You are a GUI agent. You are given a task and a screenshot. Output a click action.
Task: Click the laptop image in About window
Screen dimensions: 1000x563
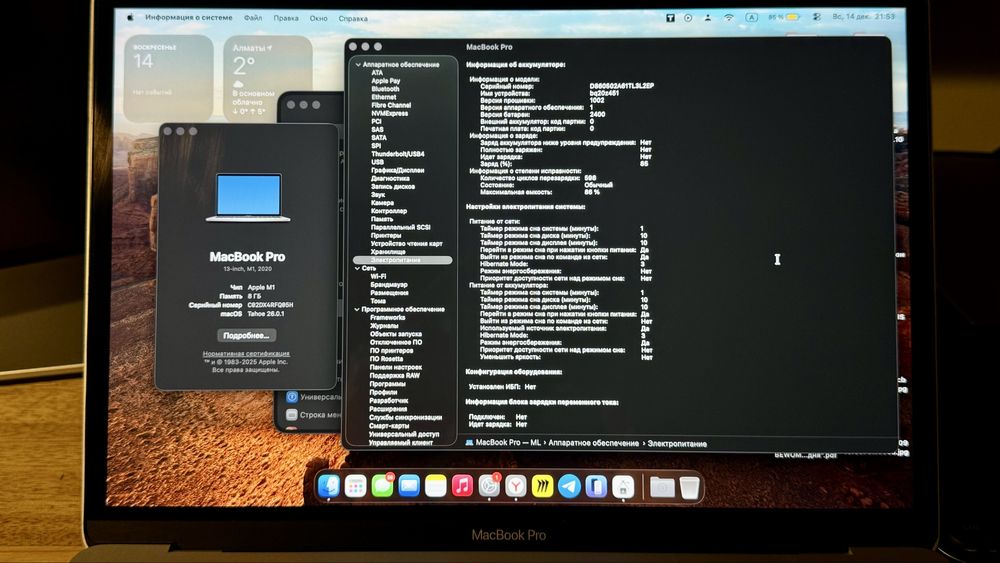point(248,198)
